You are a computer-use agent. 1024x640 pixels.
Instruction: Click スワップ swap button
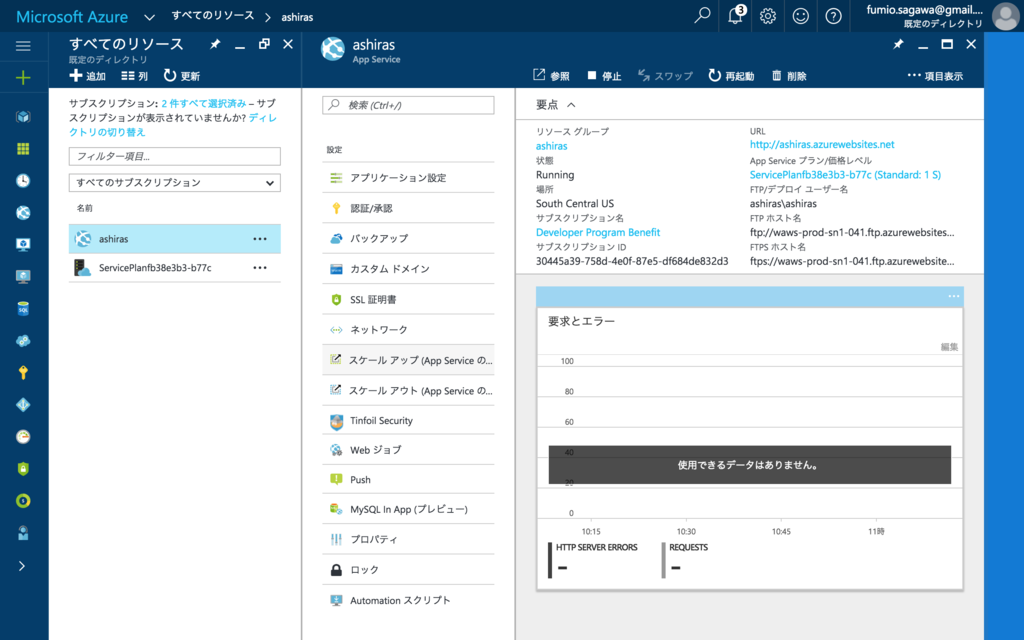pyautogui.click(x=665, y=76)
